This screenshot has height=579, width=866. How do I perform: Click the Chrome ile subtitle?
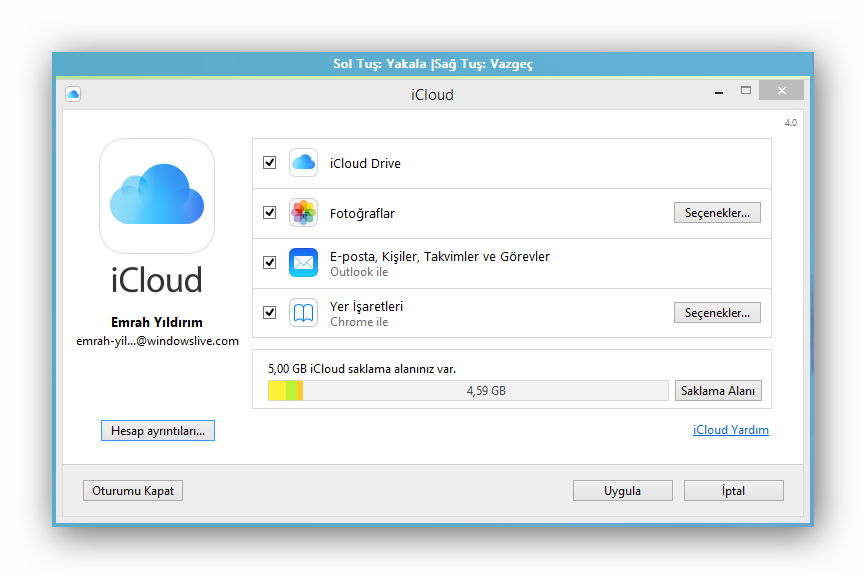tap(359, 322)
